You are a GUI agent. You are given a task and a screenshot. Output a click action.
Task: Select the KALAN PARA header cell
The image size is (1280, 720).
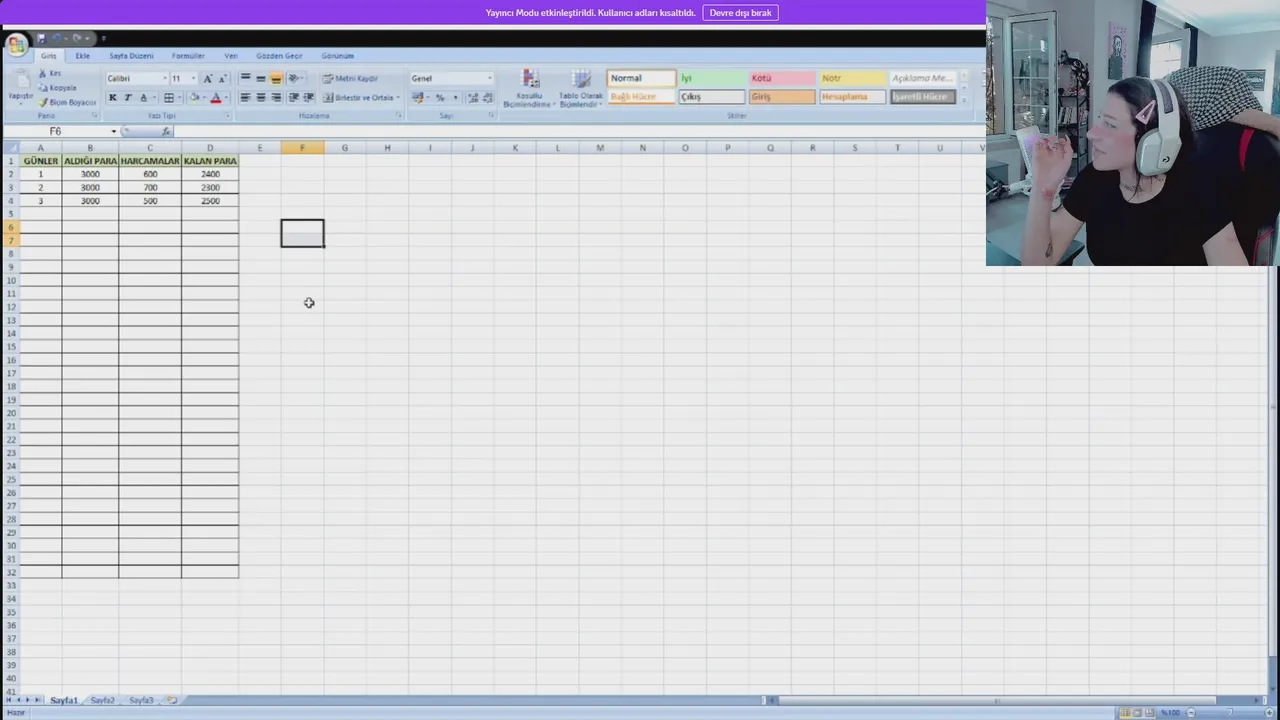click(210, 161)
